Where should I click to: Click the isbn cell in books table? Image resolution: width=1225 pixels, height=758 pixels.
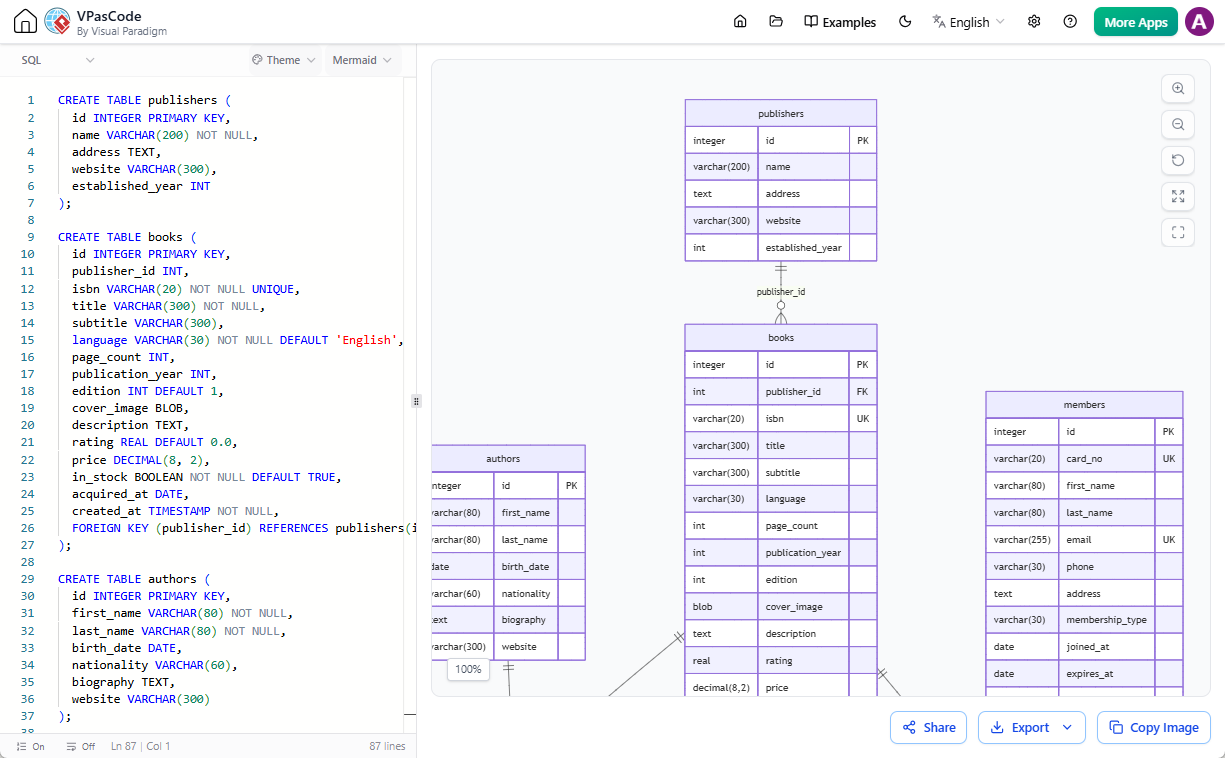click(804, 418)
